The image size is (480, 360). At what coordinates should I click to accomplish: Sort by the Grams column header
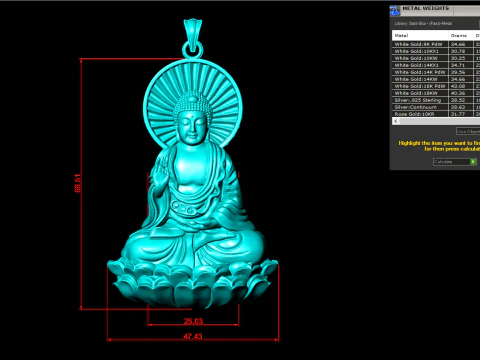[x=461, y=35]
